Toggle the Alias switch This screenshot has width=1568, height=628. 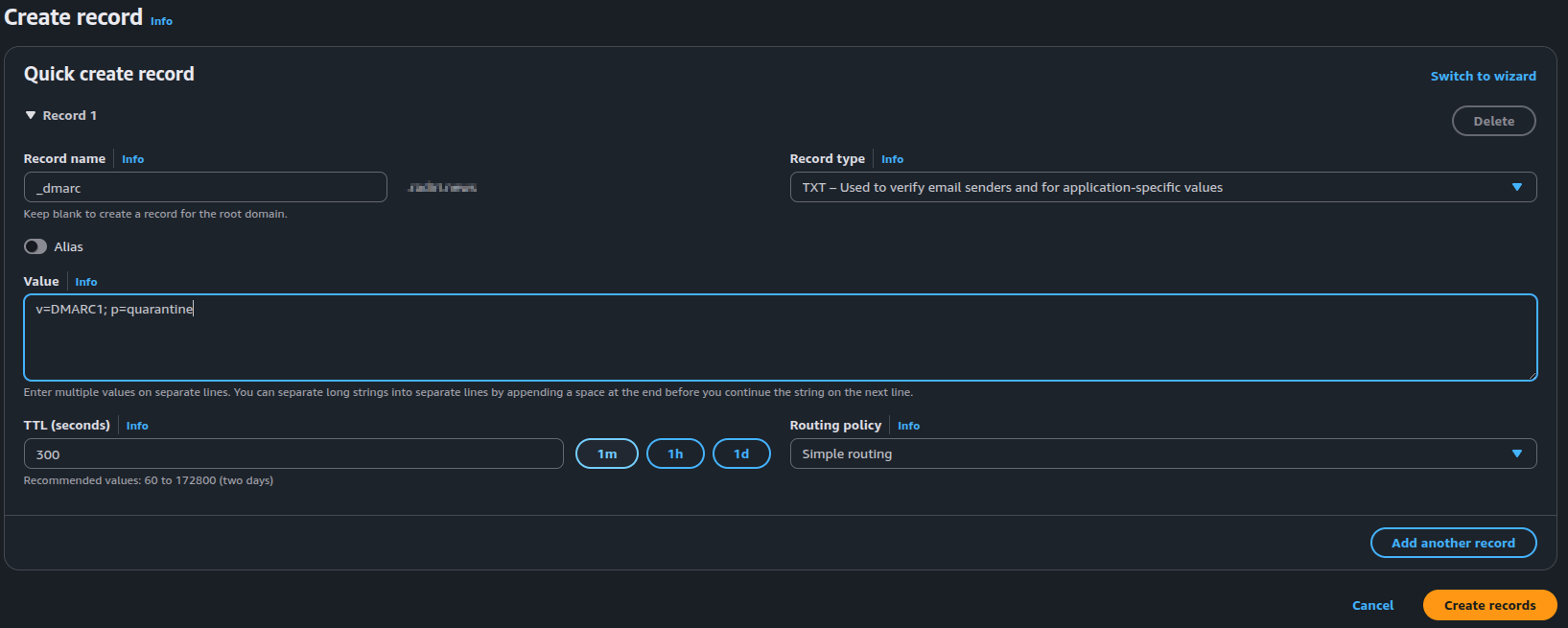[x=35, y=246]
